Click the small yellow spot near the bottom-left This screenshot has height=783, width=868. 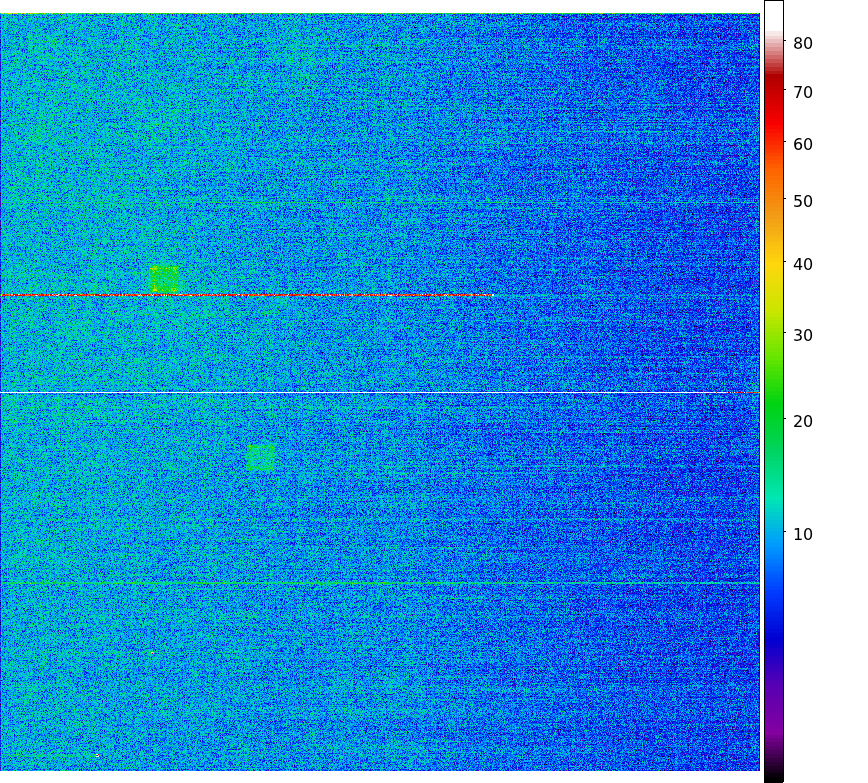[96, 755]
